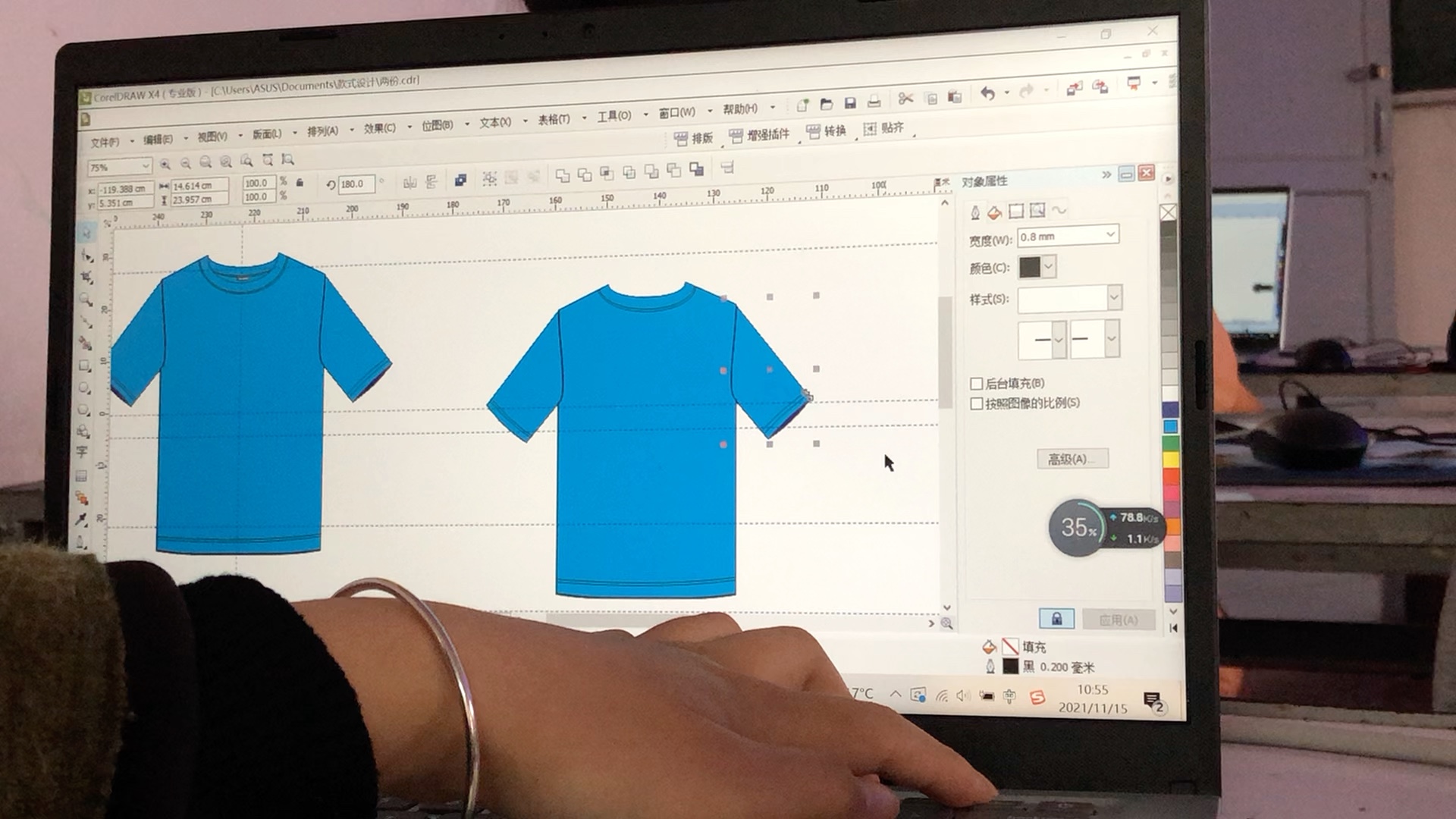1456x819 pixels.
Task: Click the Open folder icon in toolbar
Action: tap(827, 103)
